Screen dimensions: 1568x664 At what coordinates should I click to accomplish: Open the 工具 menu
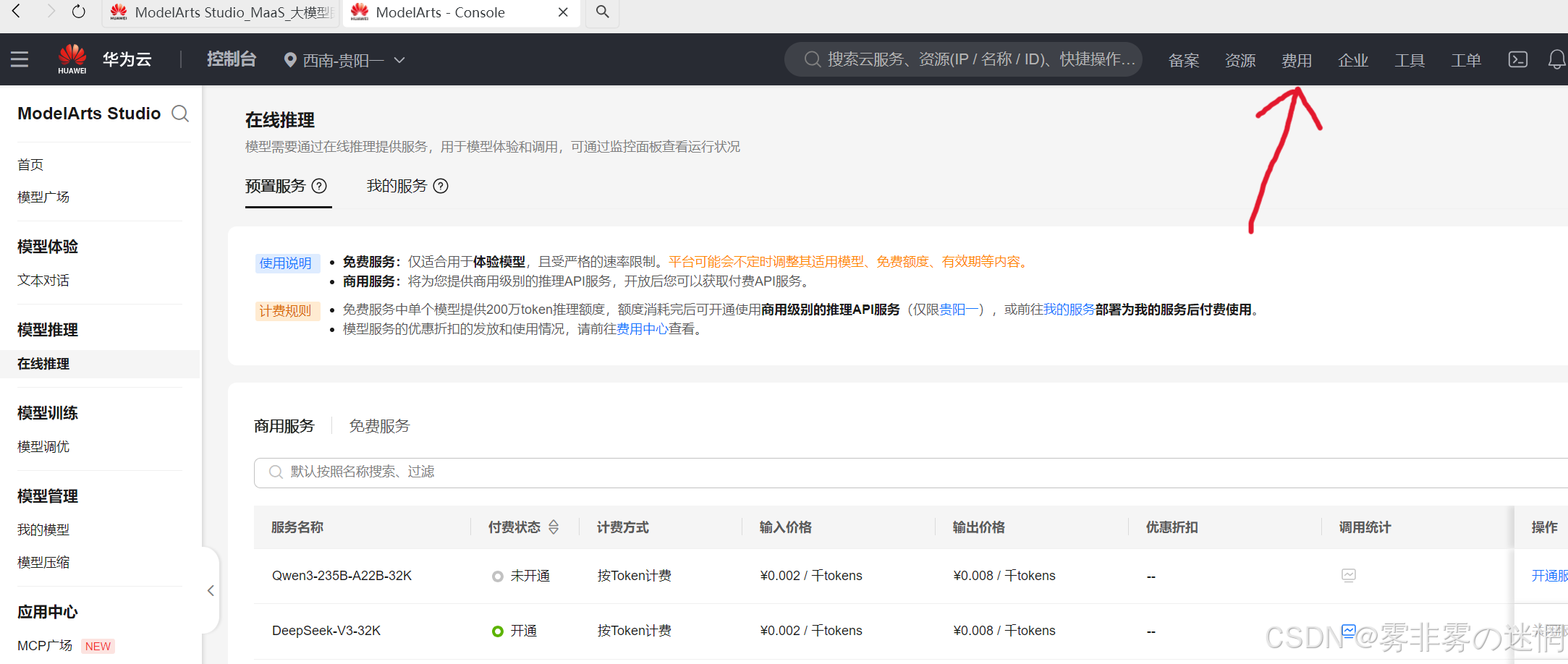(1410, 60)
